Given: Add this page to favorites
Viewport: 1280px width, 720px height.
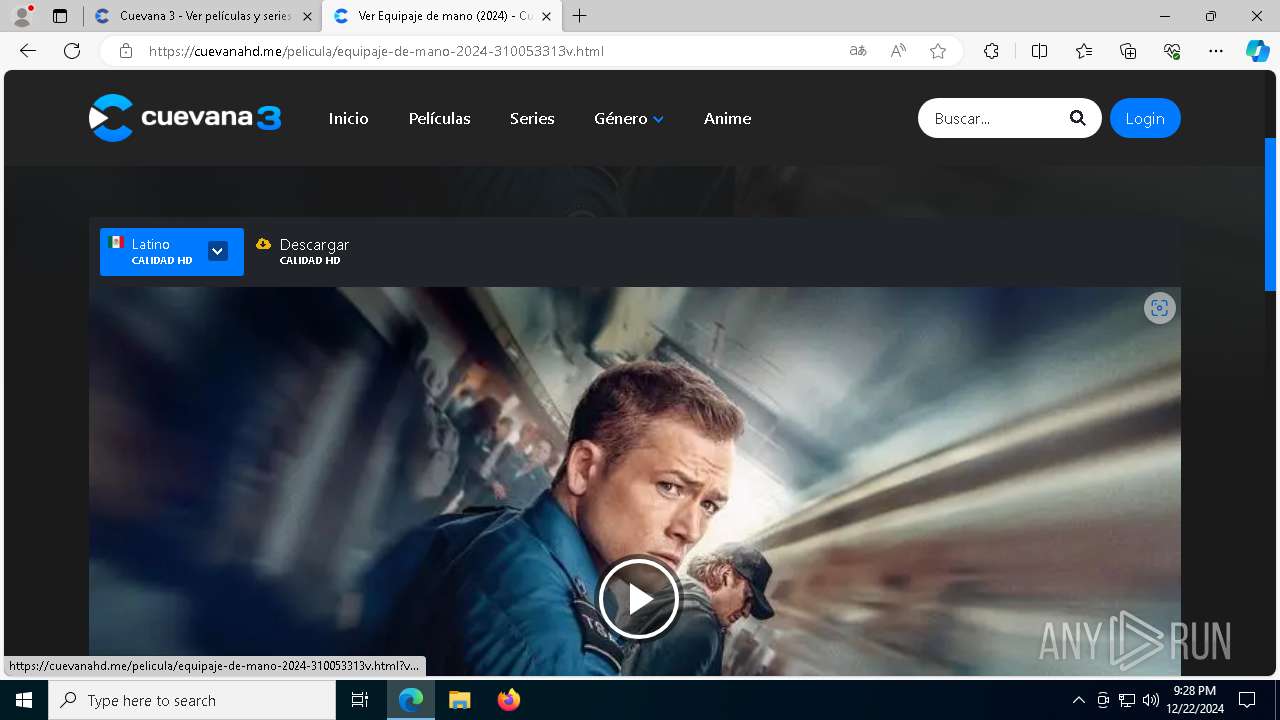Looking at the screenshot, I should (x=938, y=51).
